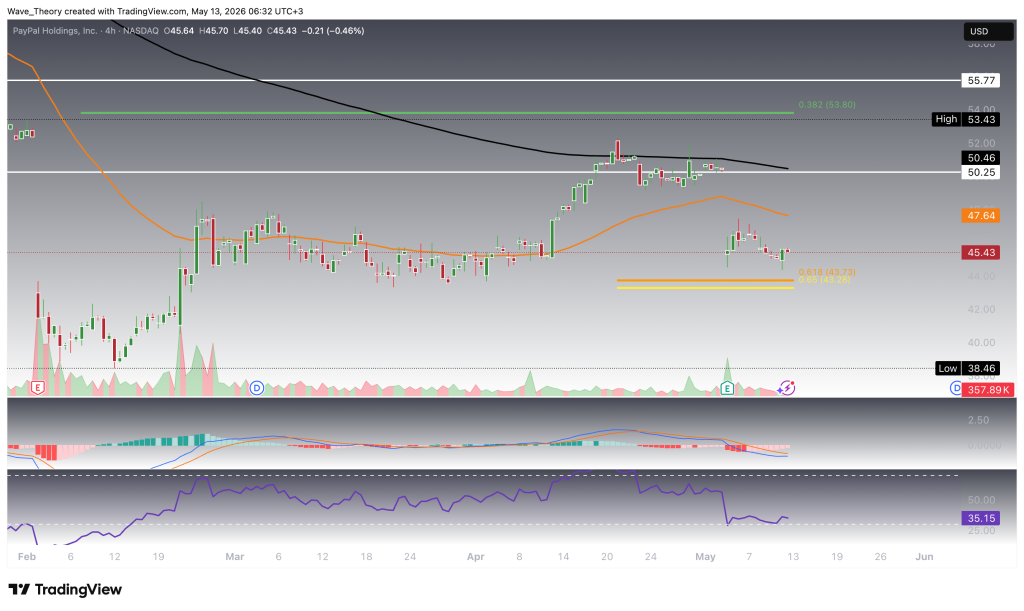Click the High 53.43 price label
1024x611 pixels.
click(x=966, y=119)
